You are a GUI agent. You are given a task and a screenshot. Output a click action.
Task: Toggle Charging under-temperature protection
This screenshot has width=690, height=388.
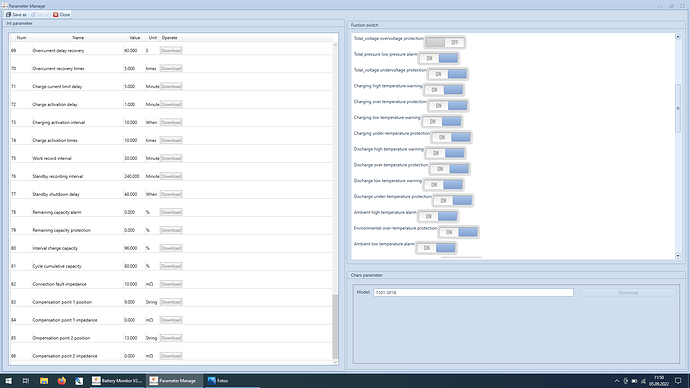point(451,137)
